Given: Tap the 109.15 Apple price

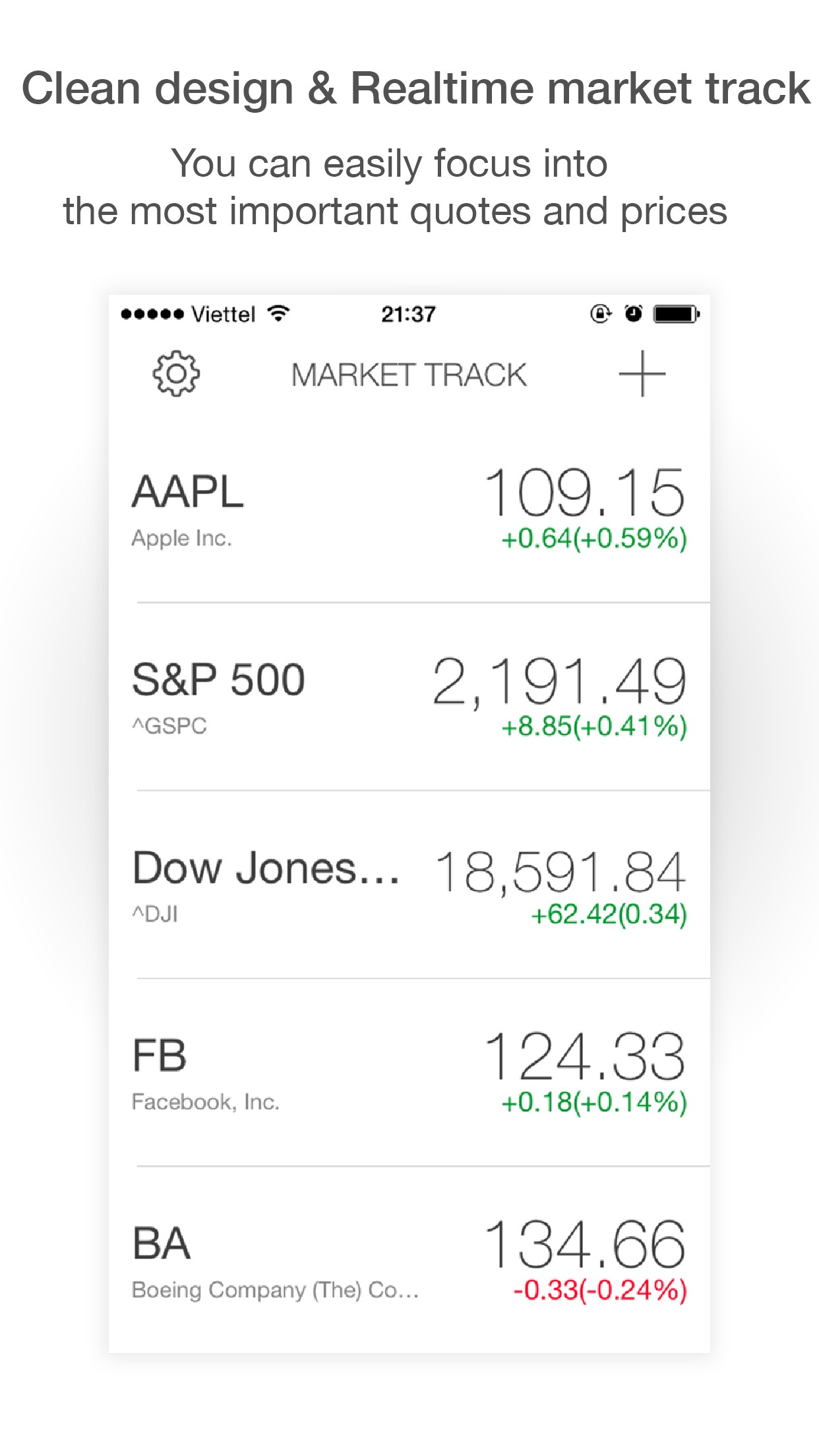Looking at the screenshot, I should (x=585, y=493).
